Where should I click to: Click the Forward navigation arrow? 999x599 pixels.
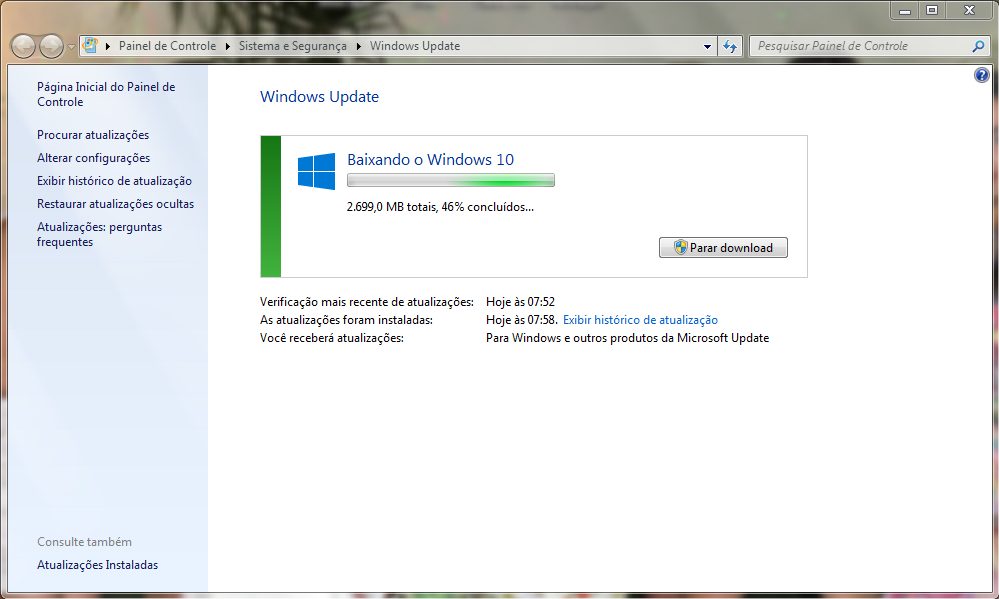coord(51,46)
